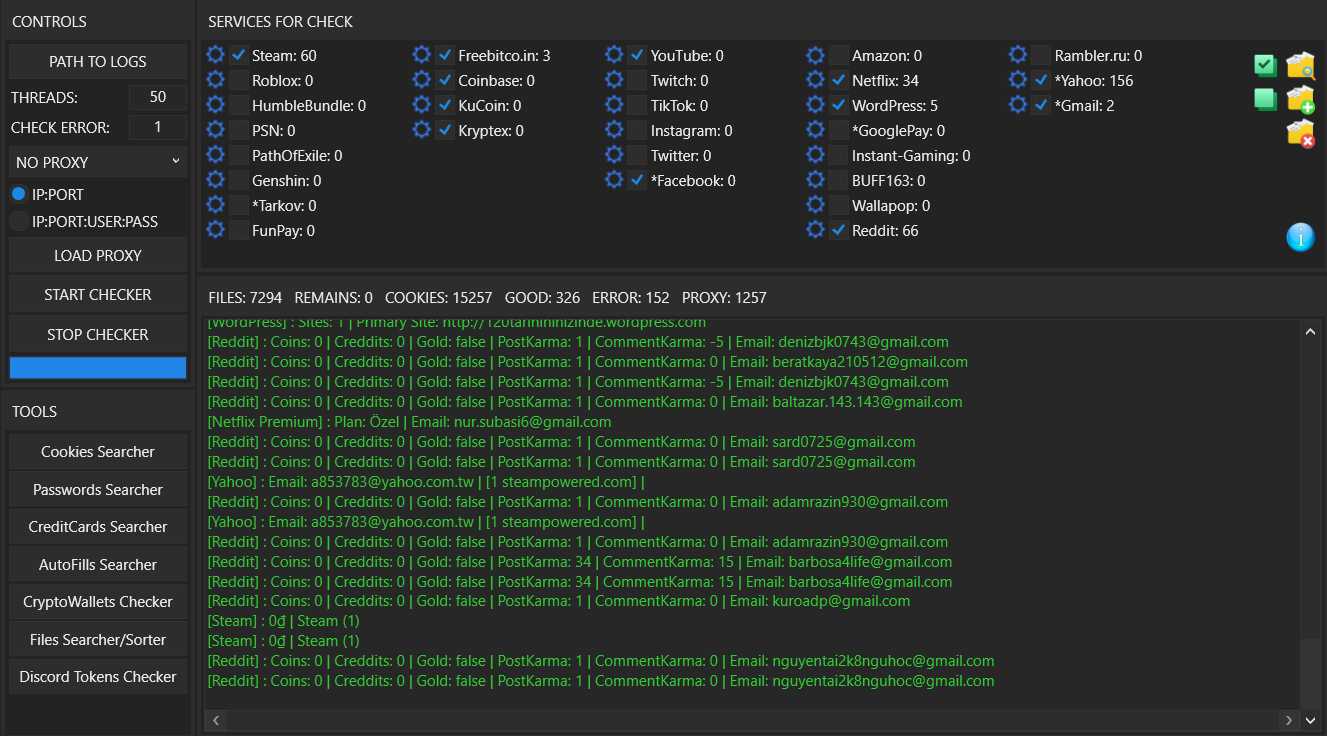Open the Discord Tokens Checker tool
Viewport: 1327px width, 736px height.
tap(98, 677)
